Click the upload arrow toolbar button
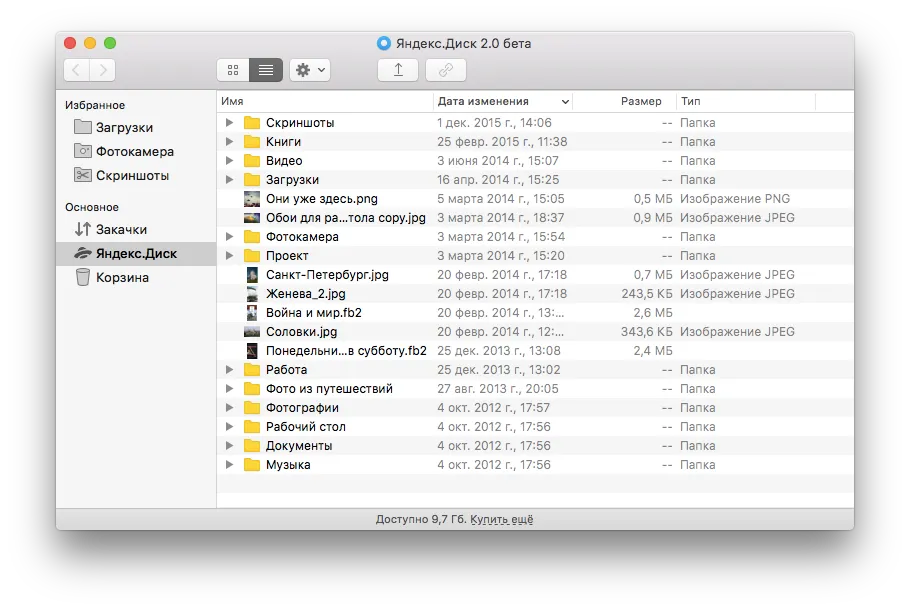This screenshot has width=910, height=610. [x=398, y=70]
